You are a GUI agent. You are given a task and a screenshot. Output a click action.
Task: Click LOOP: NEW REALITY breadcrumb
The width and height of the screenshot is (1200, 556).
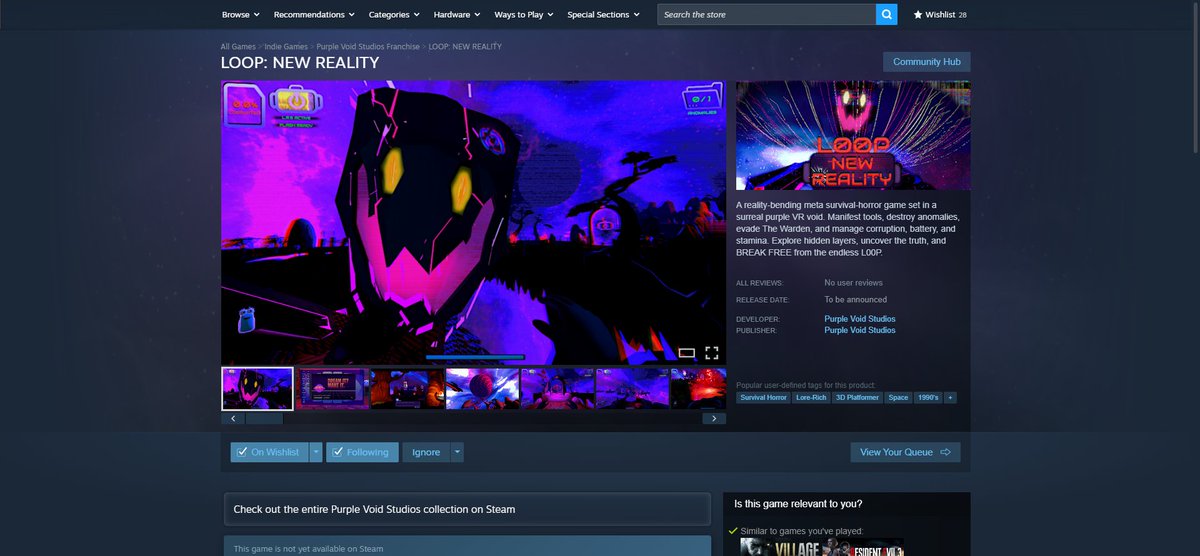[x=465, y=46]
